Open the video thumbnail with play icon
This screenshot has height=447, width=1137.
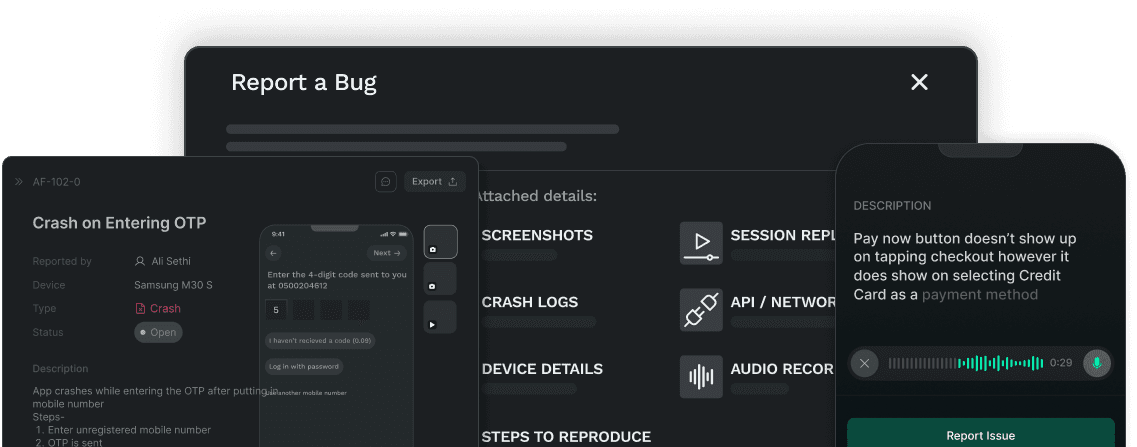[440, 317]
